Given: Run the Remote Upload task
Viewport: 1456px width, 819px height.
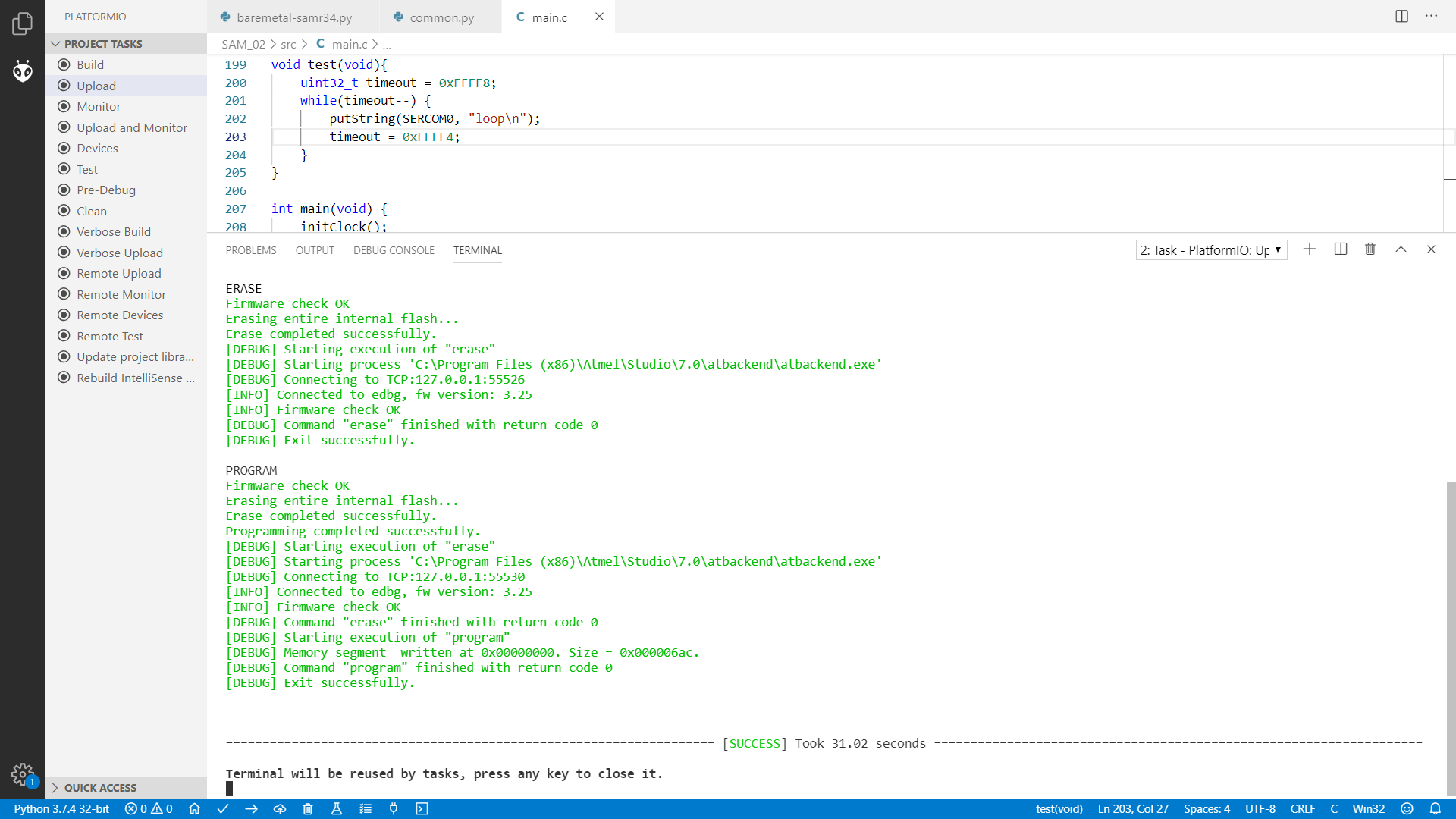Looking at the screenshot, I should point(126,273).
